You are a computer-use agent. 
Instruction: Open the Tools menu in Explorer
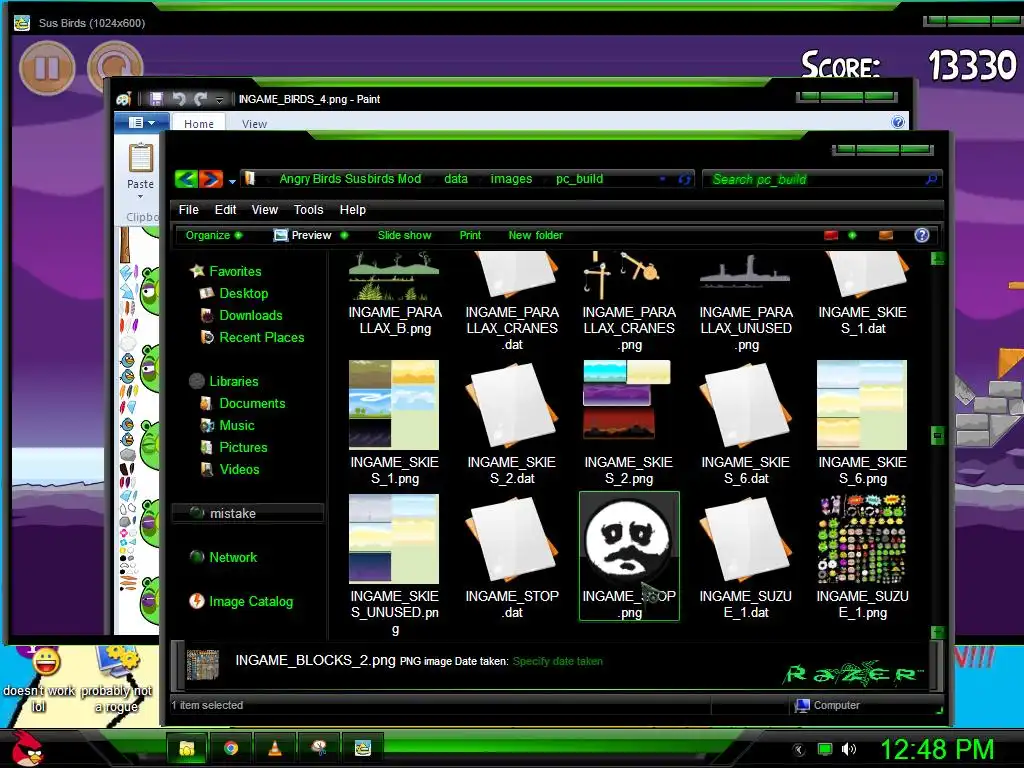click(308, 210)
